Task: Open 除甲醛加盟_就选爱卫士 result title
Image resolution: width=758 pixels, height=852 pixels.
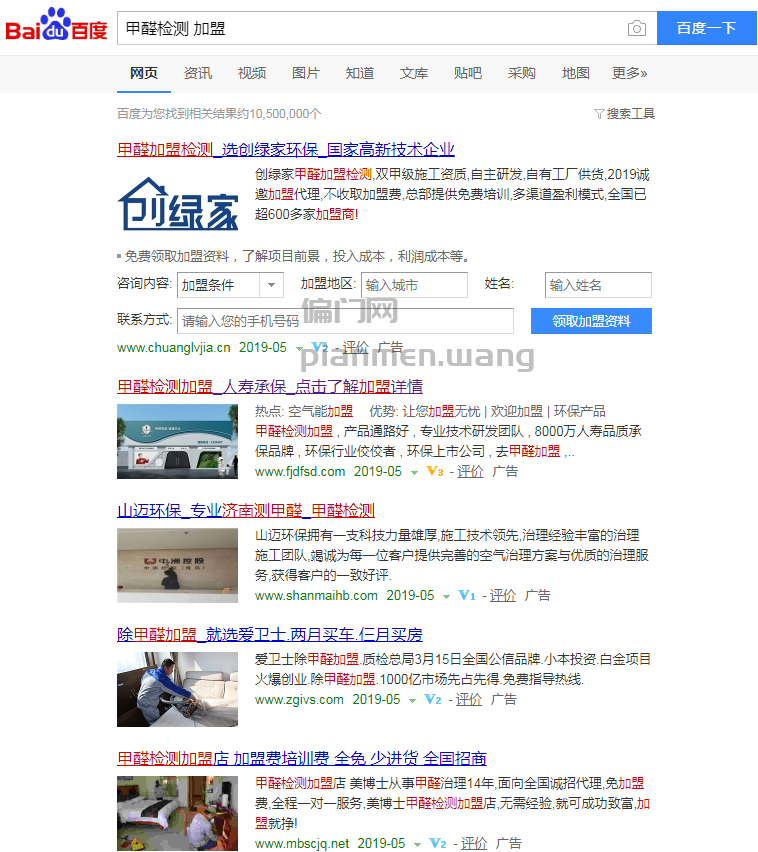Action: coord(270,634)
